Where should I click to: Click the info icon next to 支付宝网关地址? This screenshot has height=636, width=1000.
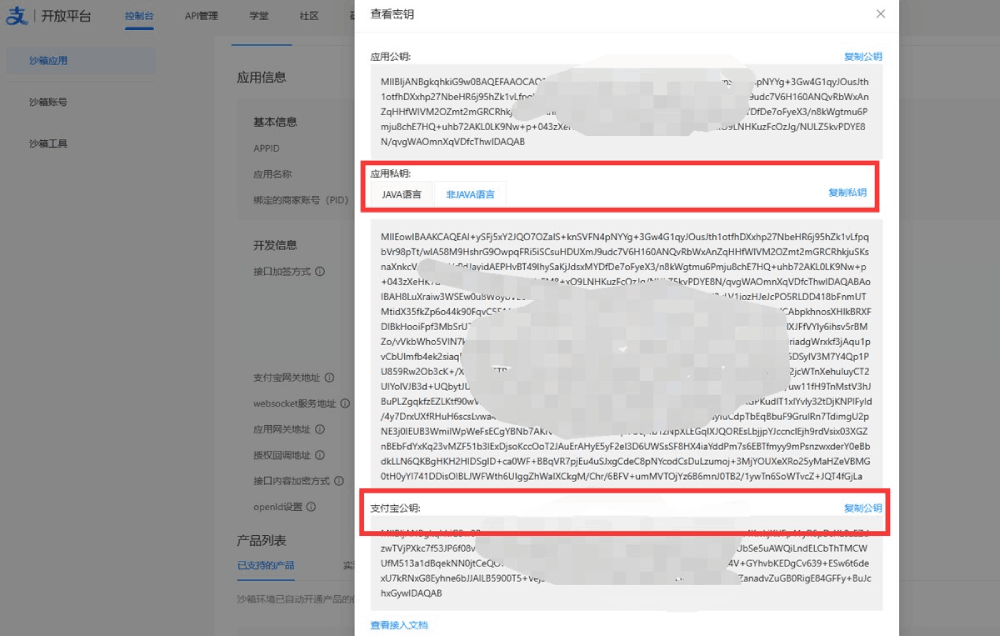tap(329, 377)
